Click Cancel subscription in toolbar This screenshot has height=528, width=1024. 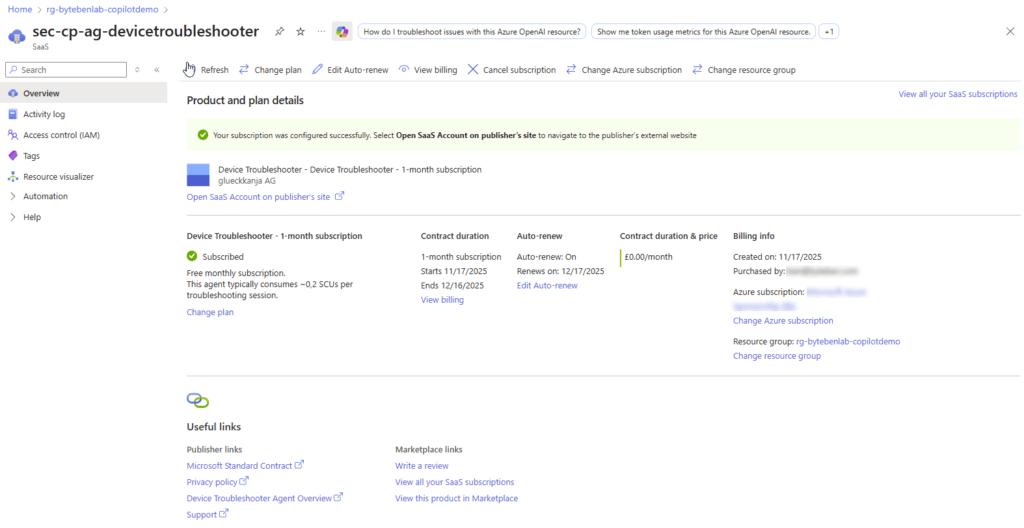(x=512, y=70)
